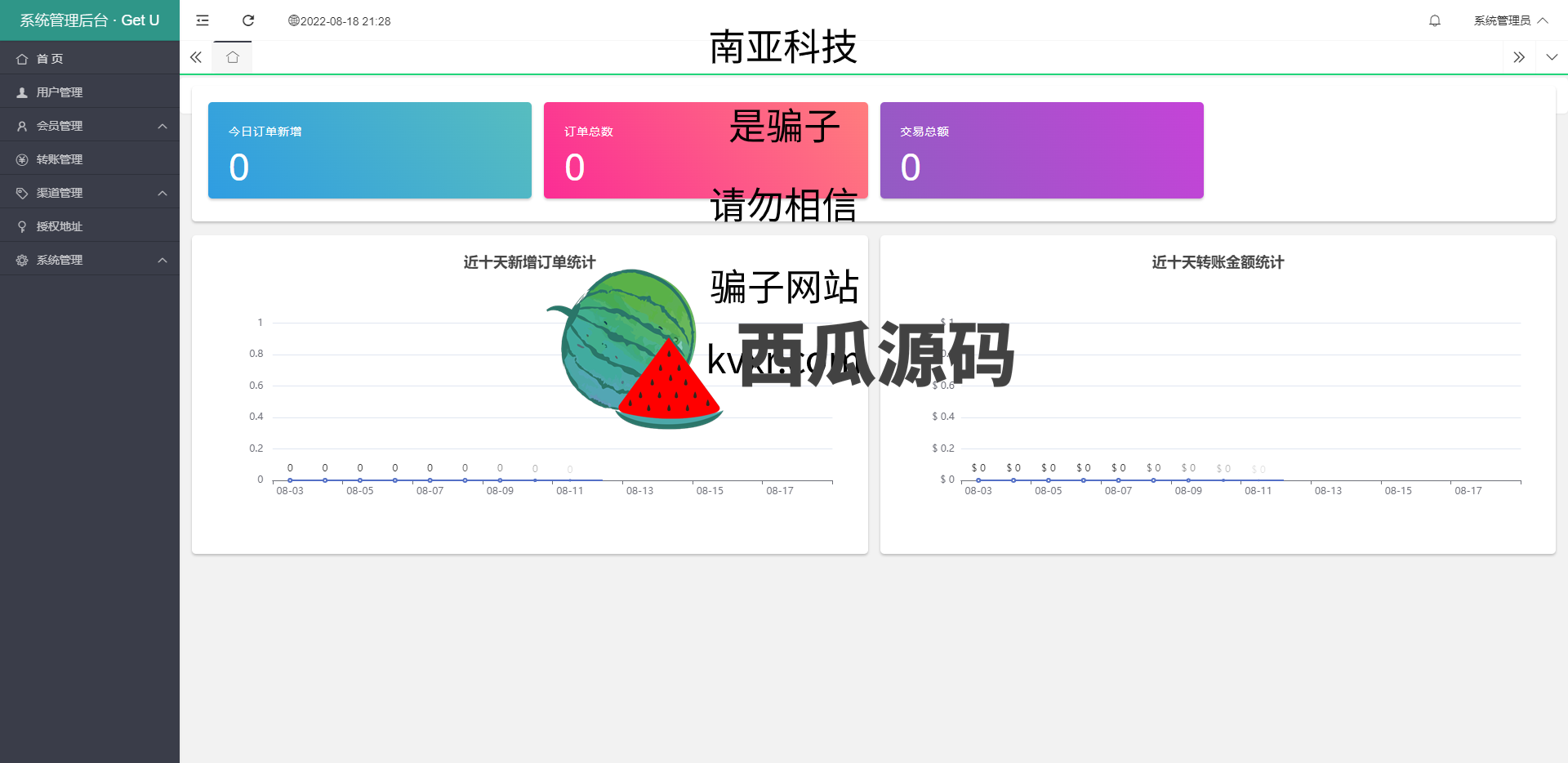The image size is (1568, 763).
Task: Click the 08-03 point on the orders chart
Action: coord(290,480)
